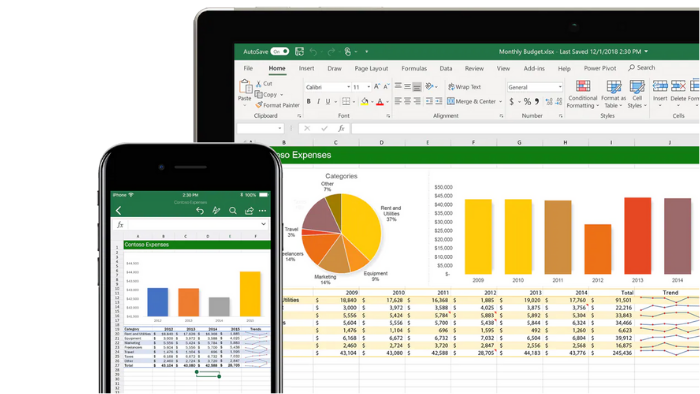Click the Format as Table icon
The height and width of the screenshot is (394, 700).
(614, 87)
